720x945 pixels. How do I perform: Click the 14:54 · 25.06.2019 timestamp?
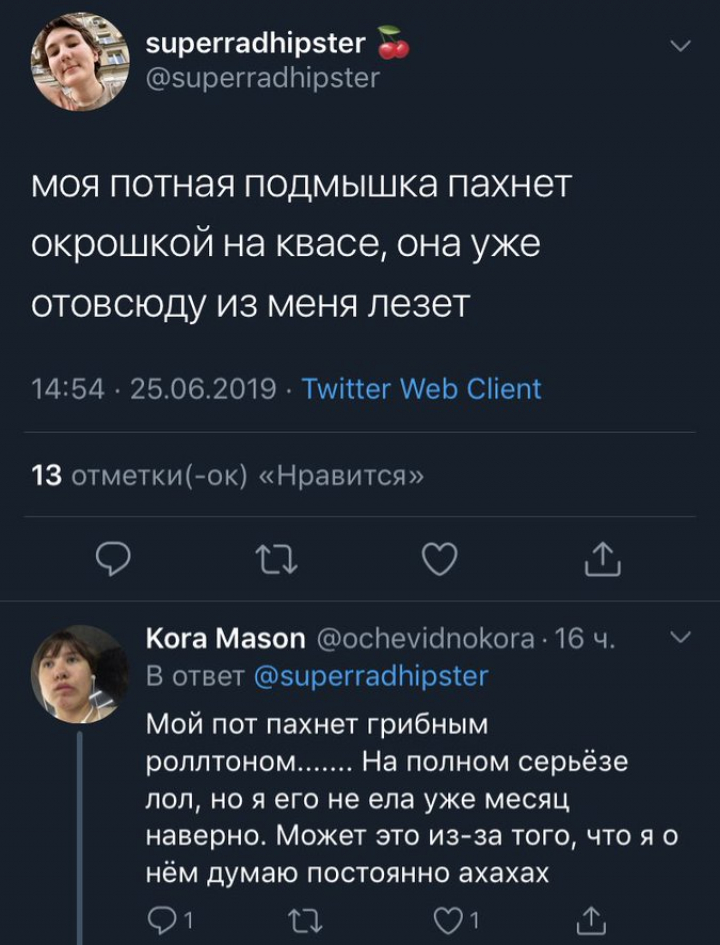pyautogui.click(x=154, y=388)
